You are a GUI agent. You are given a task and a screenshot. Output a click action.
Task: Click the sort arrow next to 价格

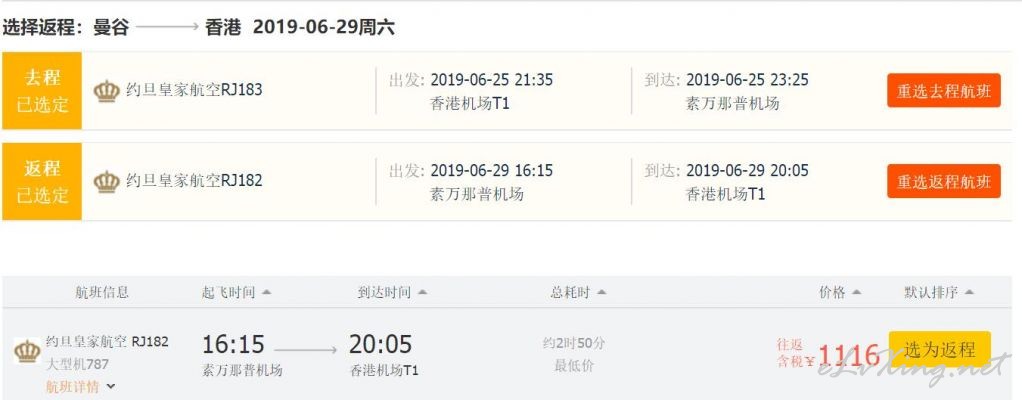click(x=856, y=293)
